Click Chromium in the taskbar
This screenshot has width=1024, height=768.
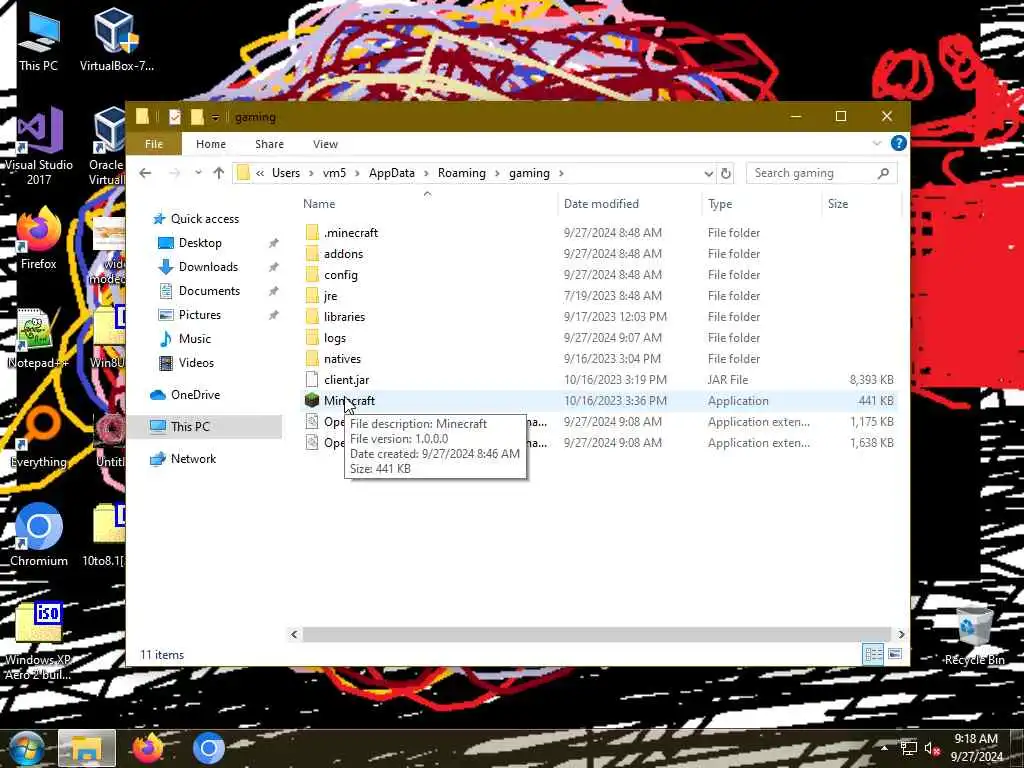[x=209, y=748]
